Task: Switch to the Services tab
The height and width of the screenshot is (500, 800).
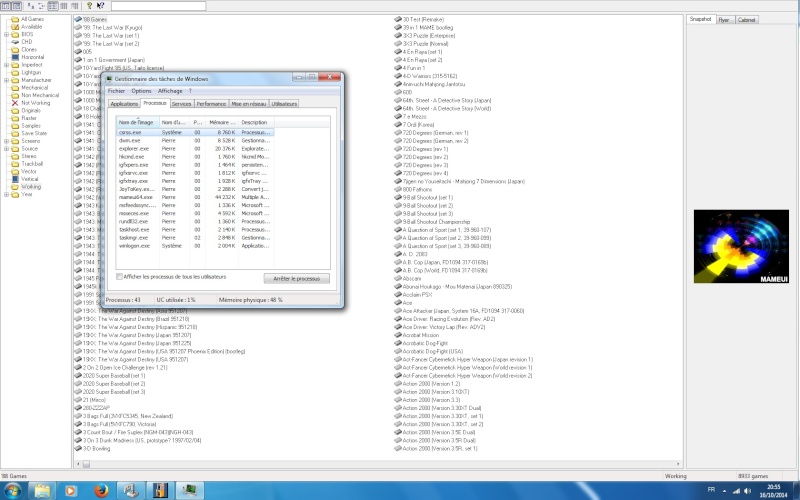Action: tap(181, 104)
